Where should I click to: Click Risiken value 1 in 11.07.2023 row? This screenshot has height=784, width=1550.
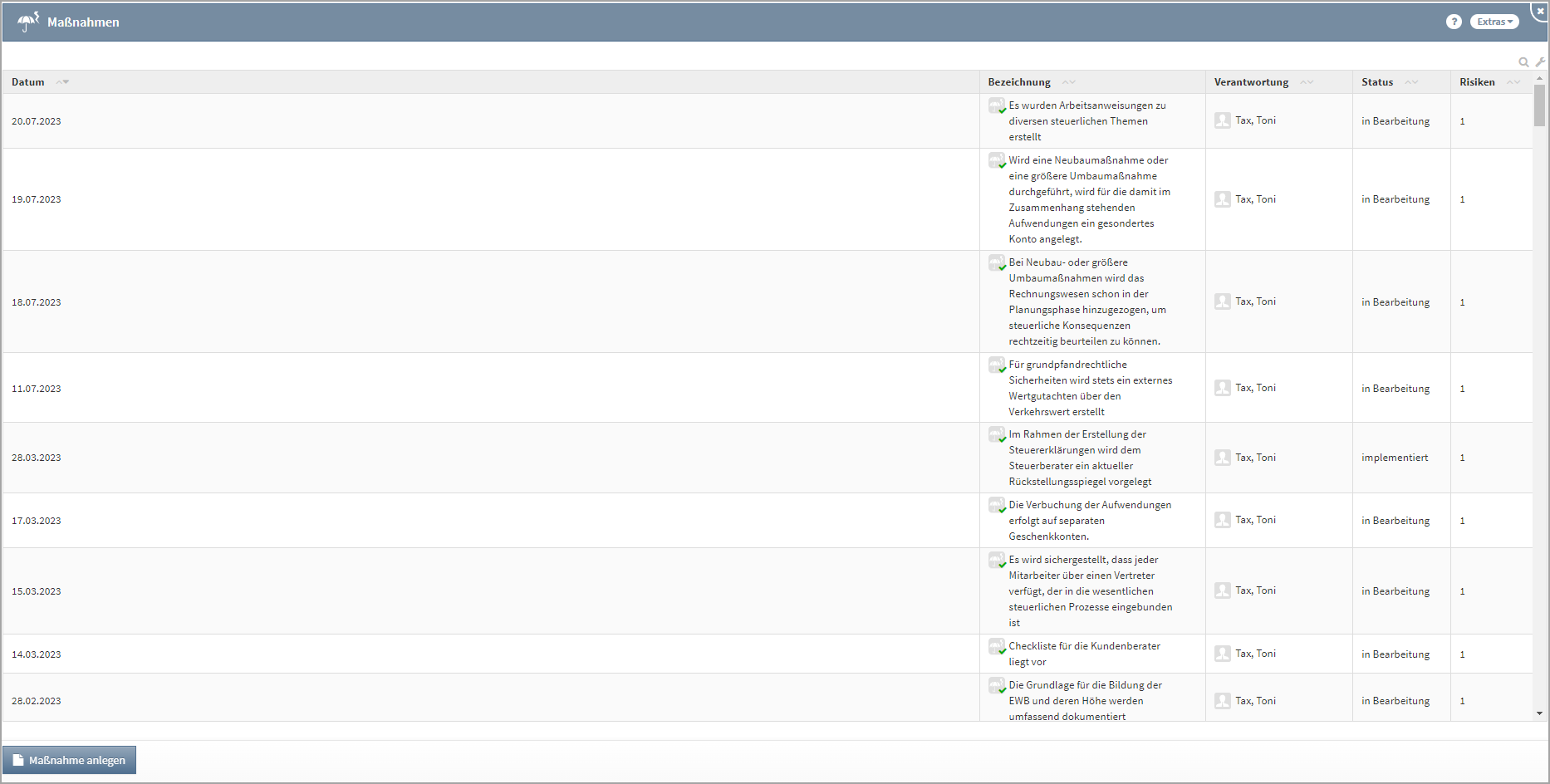pyautogui.click(x=1463, y=389)
